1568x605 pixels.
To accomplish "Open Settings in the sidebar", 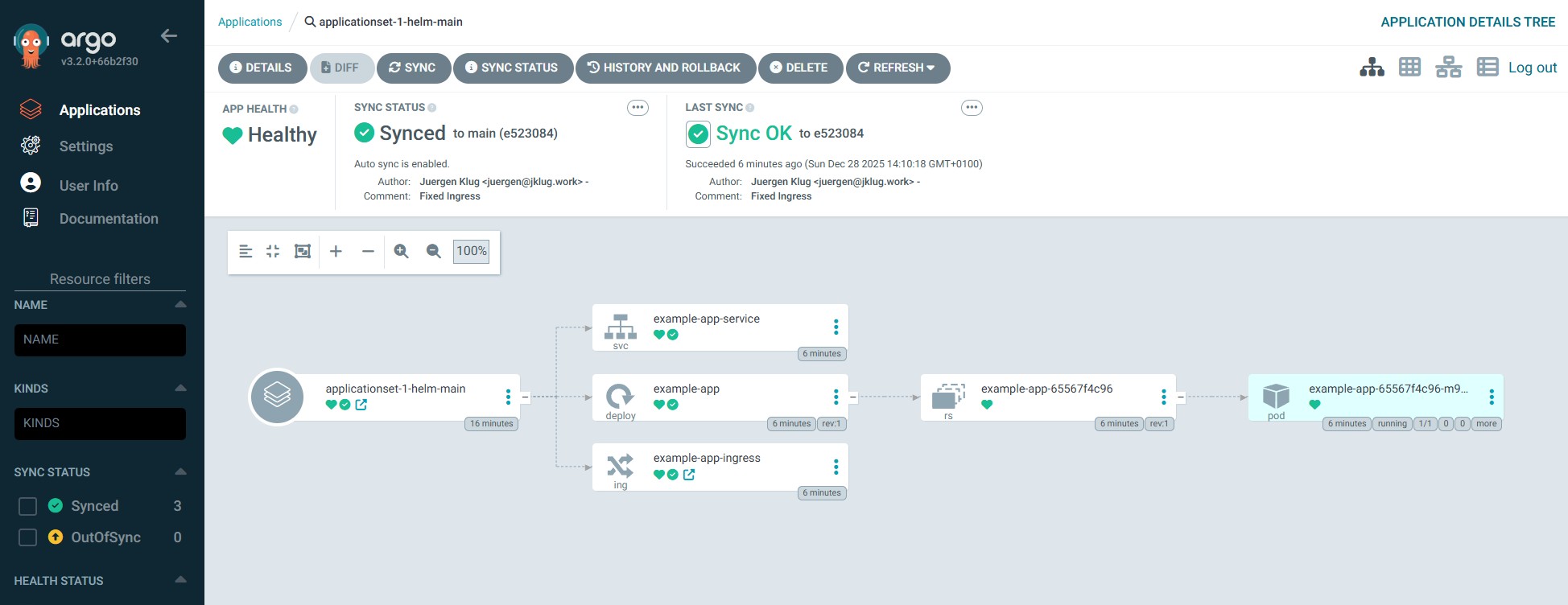I will coord(85,146).
